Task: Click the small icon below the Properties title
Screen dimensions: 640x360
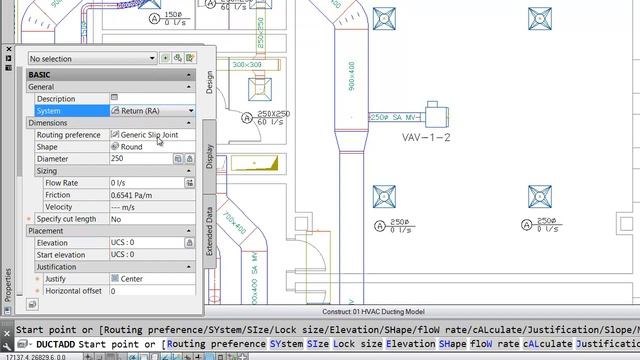Action: click(7, 311)
